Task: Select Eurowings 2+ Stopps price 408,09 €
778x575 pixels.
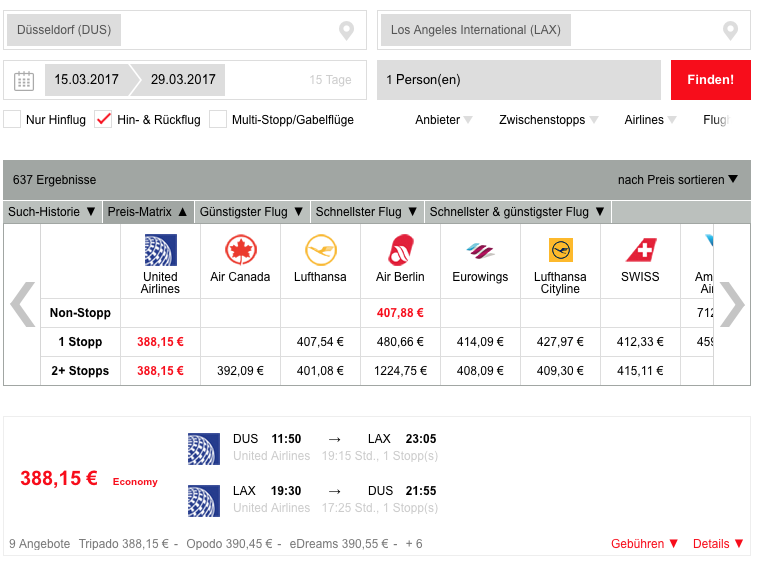Action: [480, 371]
